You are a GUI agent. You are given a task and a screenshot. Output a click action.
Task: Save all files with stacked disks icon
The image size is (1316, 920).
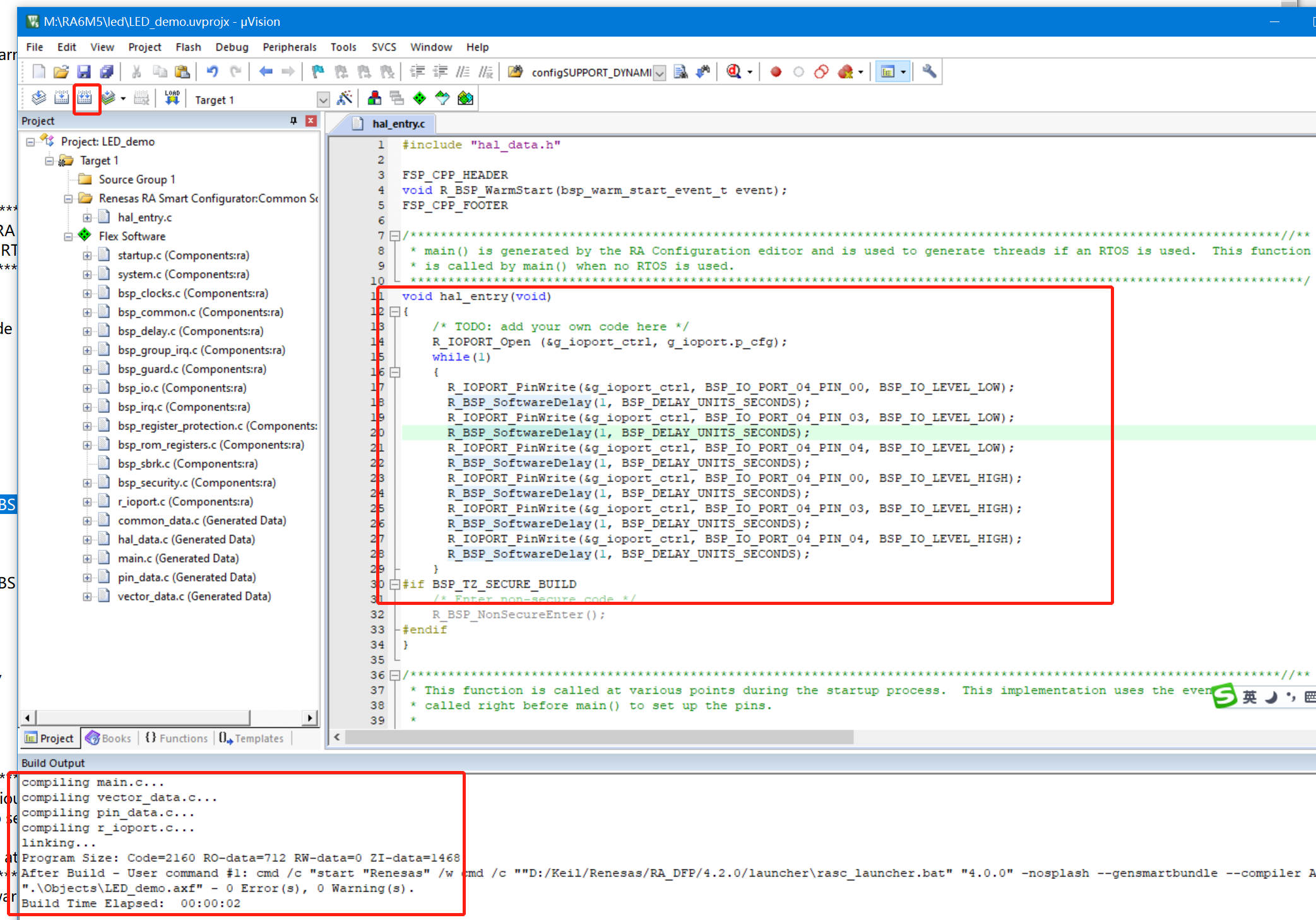[107, 72]
